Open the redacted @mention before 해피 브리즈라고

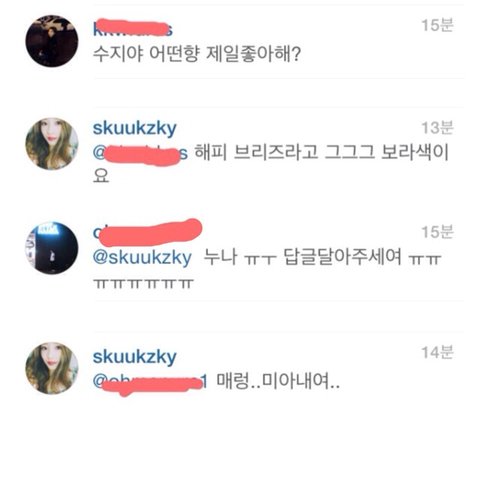tap(140, 154)
